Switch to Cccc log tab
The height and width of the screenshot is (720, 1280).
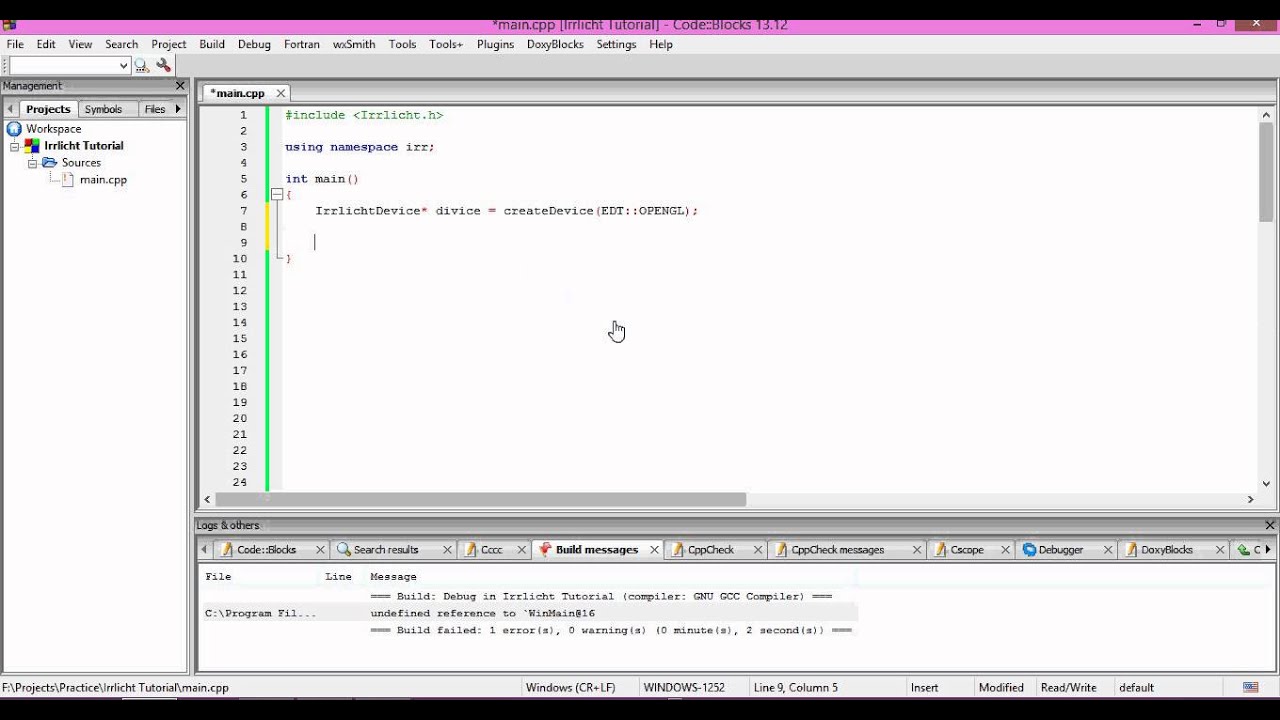[x=491, y=550]
